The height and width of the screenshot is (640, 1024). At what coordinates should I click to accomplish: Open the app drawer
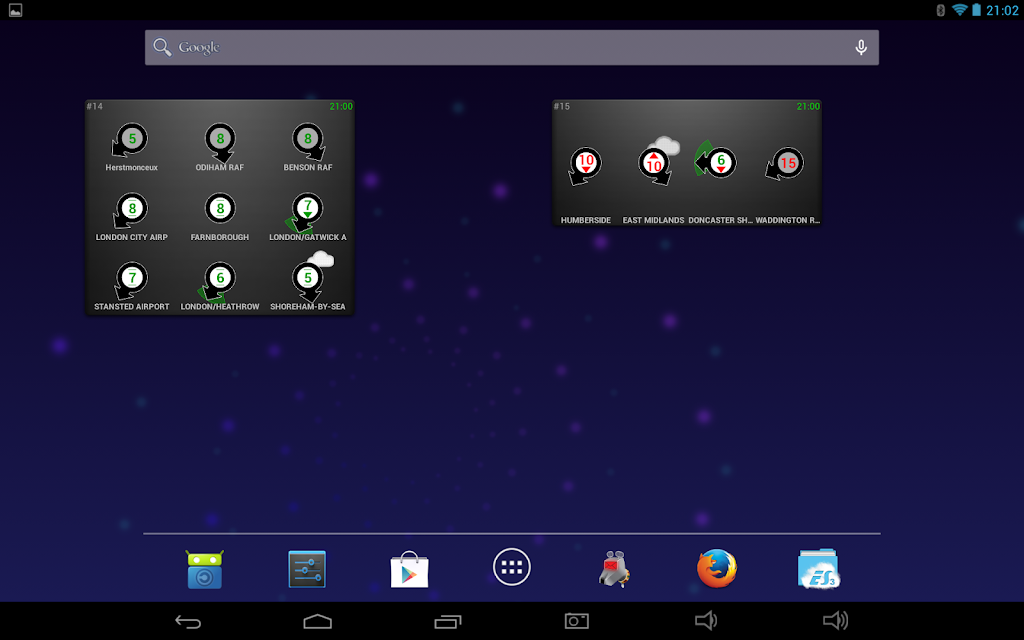(x=511, y=567)
